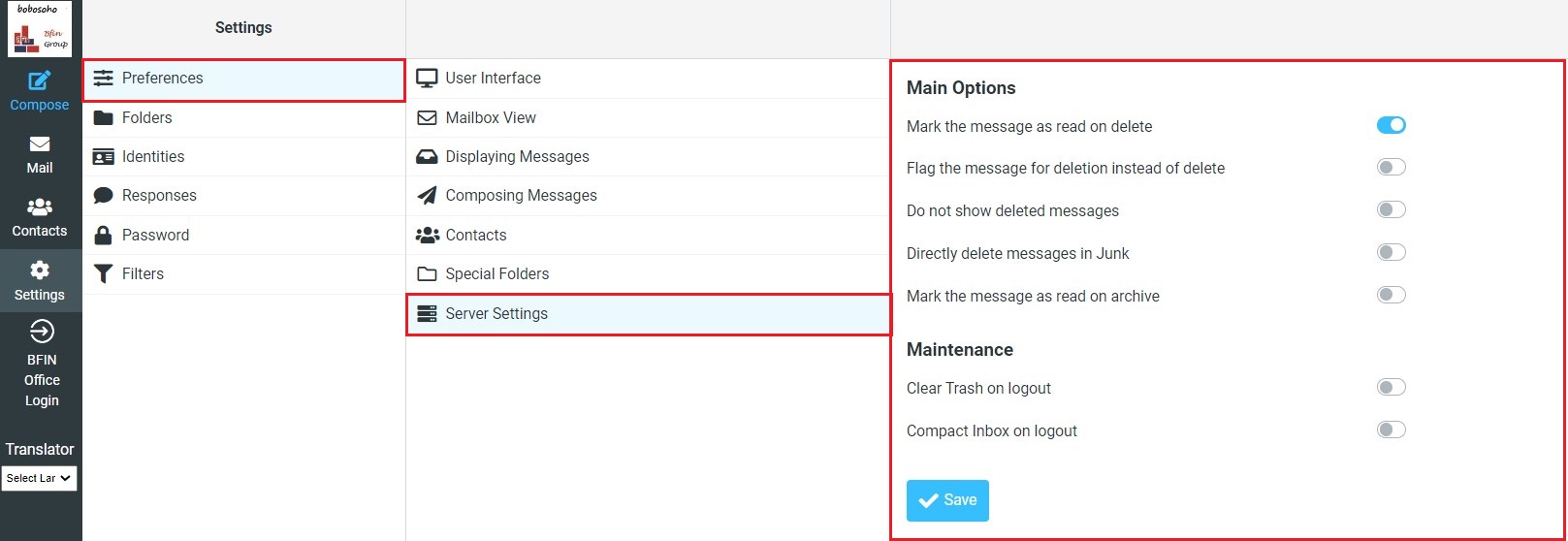Click the Filters funnel icon
1568x541 pixels.
104,274
